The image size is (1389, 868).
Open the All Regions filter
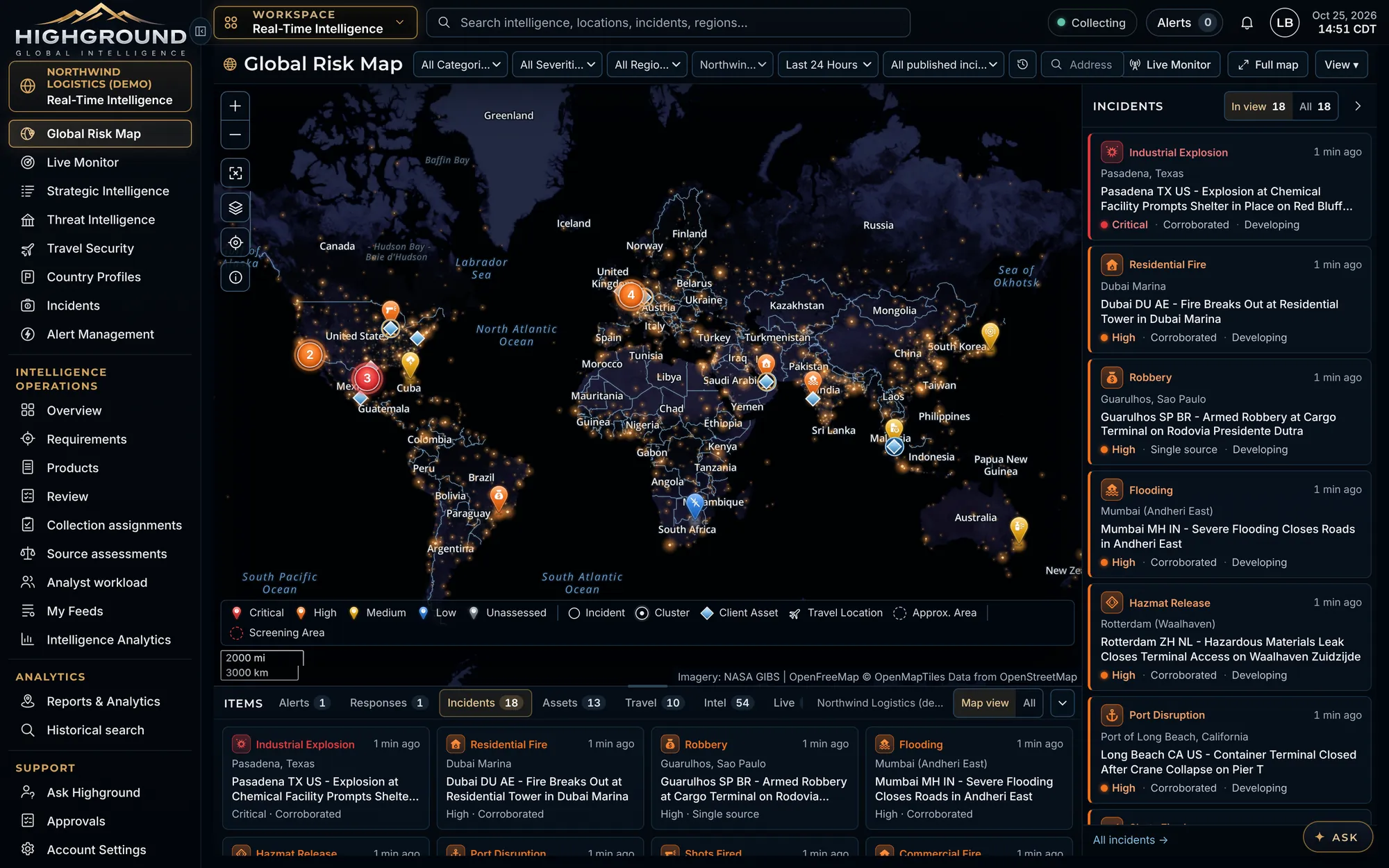pos(647,65)
